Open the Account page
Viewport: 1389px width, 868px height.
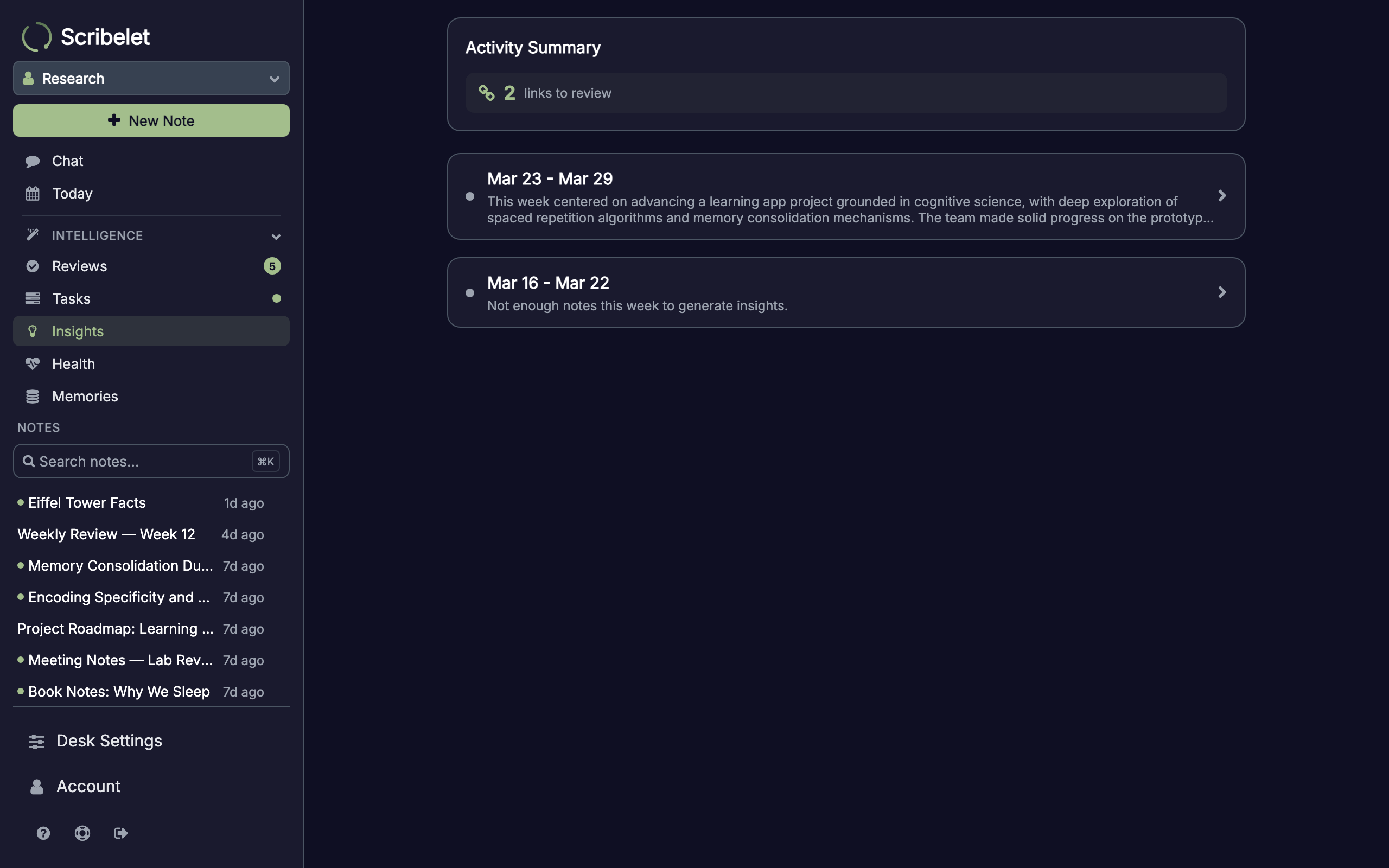coord(151,787)
